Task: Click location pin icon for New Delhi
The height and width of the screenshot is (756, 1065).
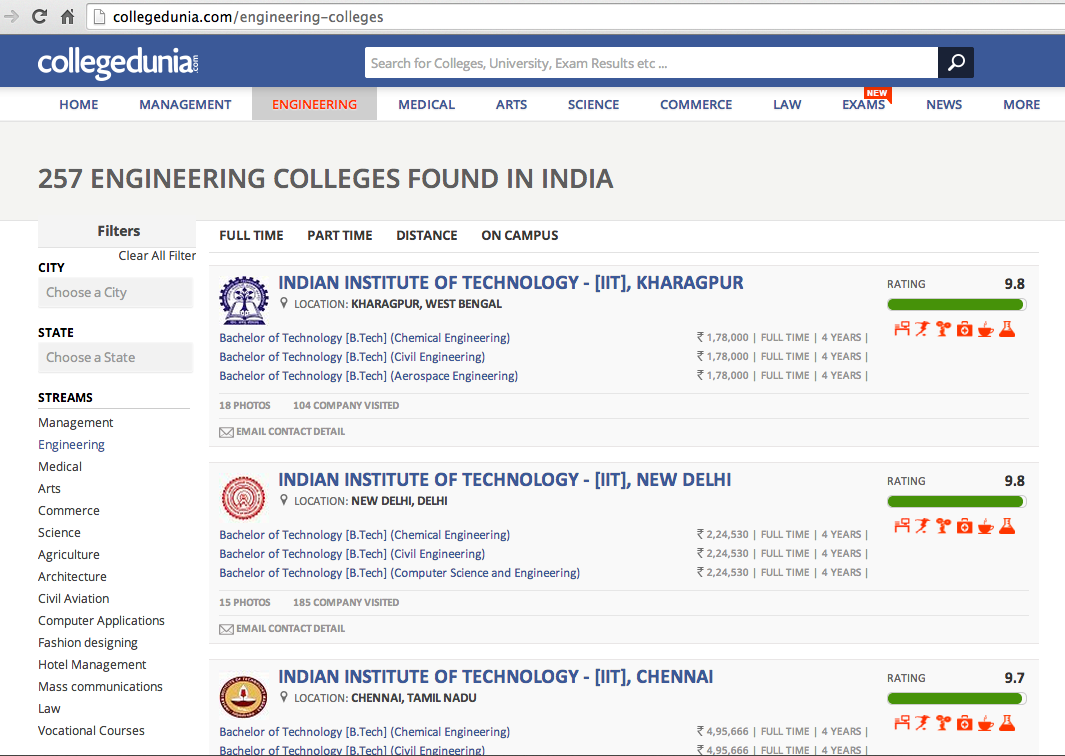Action: tap(284, 500)
